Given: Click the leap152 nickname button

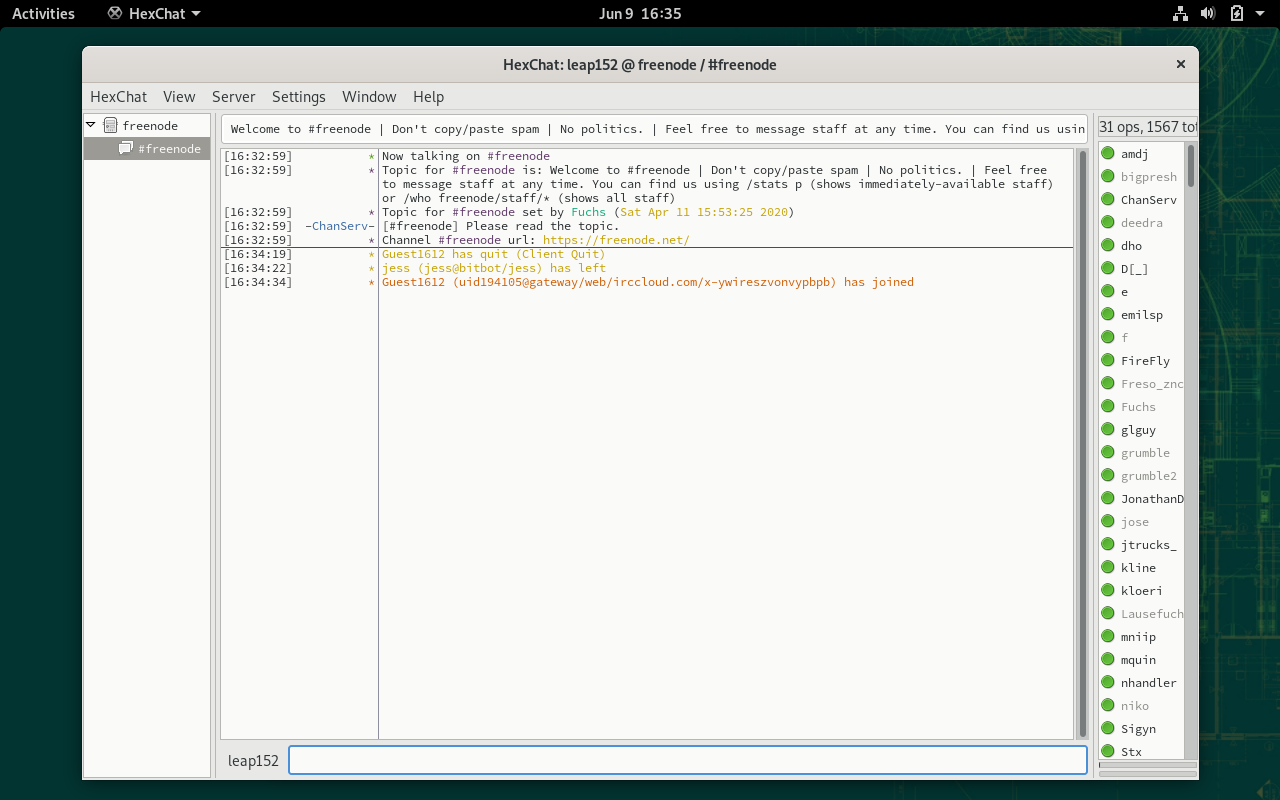Looking at the screenshot, I should pos(253,761).
